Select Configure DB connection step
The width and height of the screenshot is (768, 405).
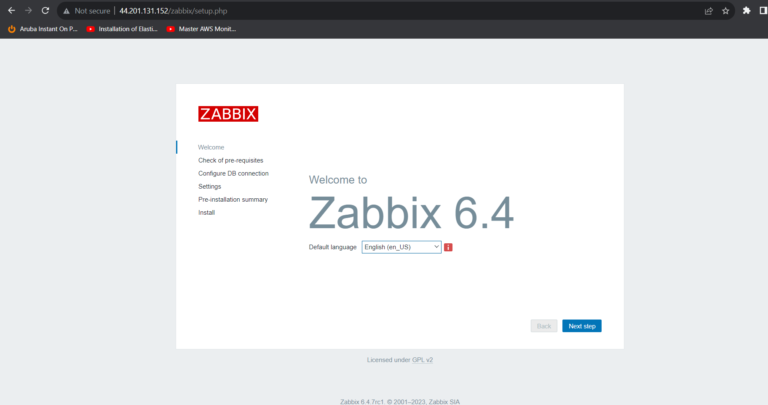pos(233,173)
